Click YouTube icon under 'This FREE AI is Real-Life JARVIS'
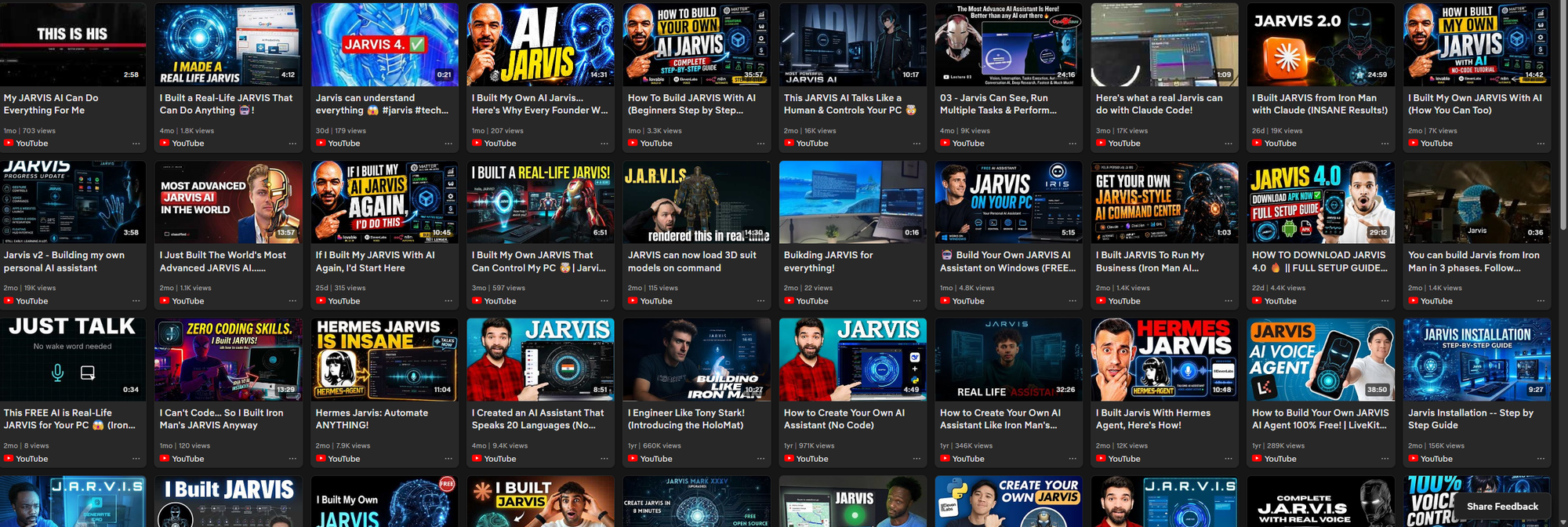Image resolution: width=1568 pixels, height=527 pixels. [x=9, y=459]
